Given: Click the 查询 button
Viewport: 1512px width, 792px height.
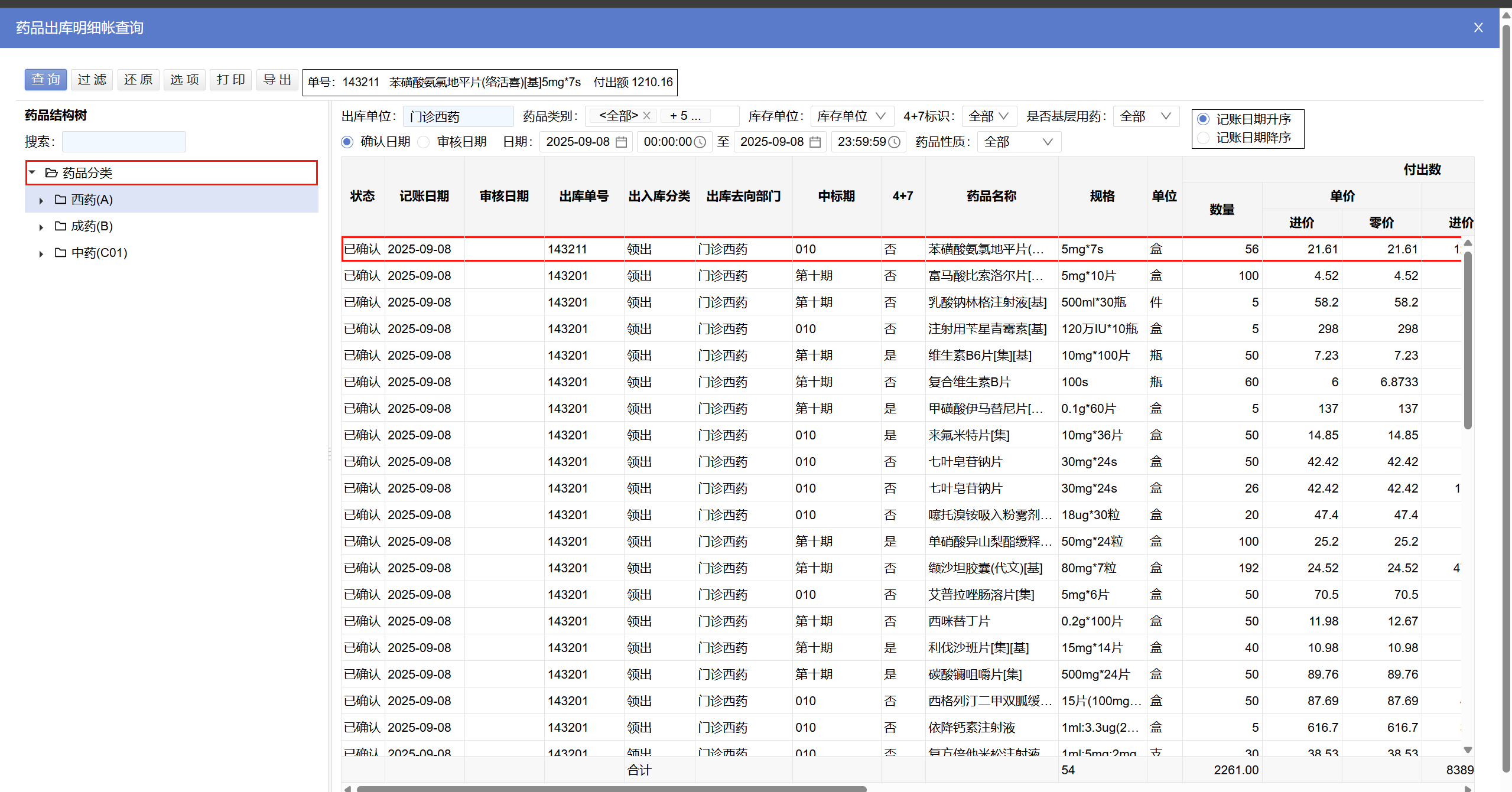Looking at the screenshot, I should coord(45,80).
